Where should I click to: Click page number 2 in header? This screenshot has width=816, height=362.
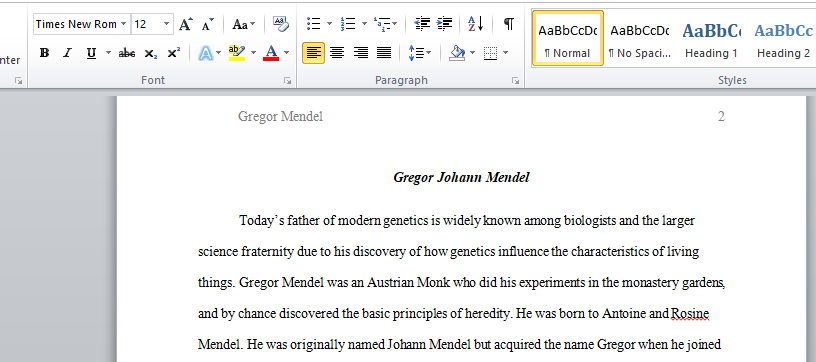(x=721, y=117)
